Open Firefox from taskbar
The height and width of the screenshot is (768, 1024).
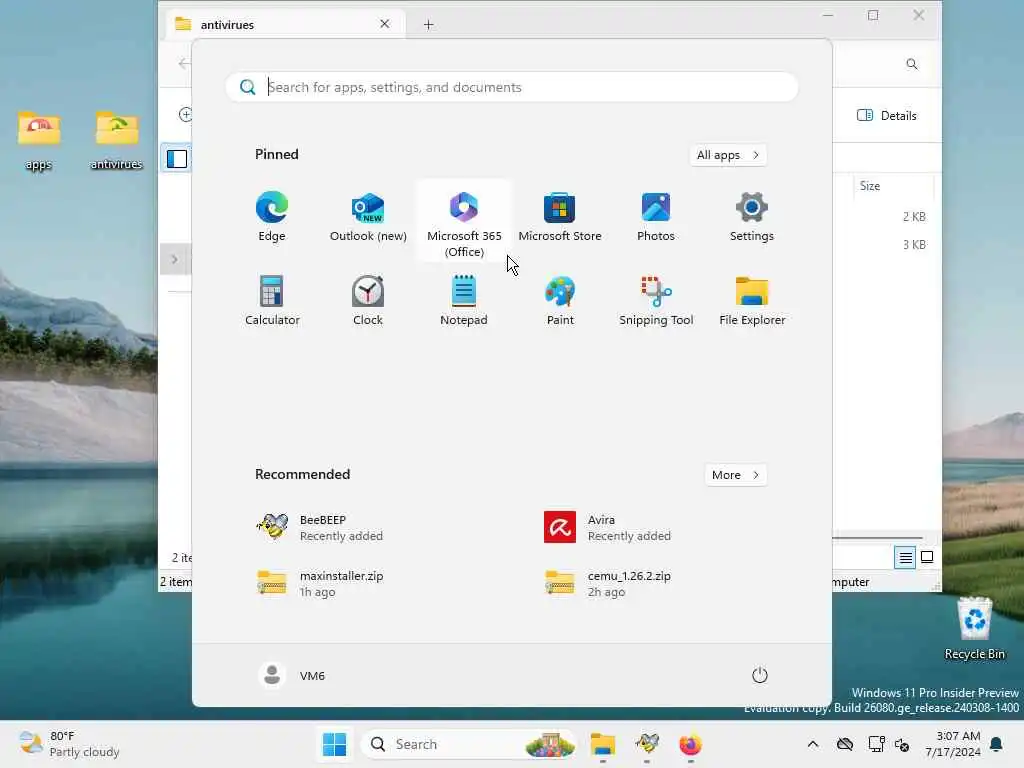(690, 744)
